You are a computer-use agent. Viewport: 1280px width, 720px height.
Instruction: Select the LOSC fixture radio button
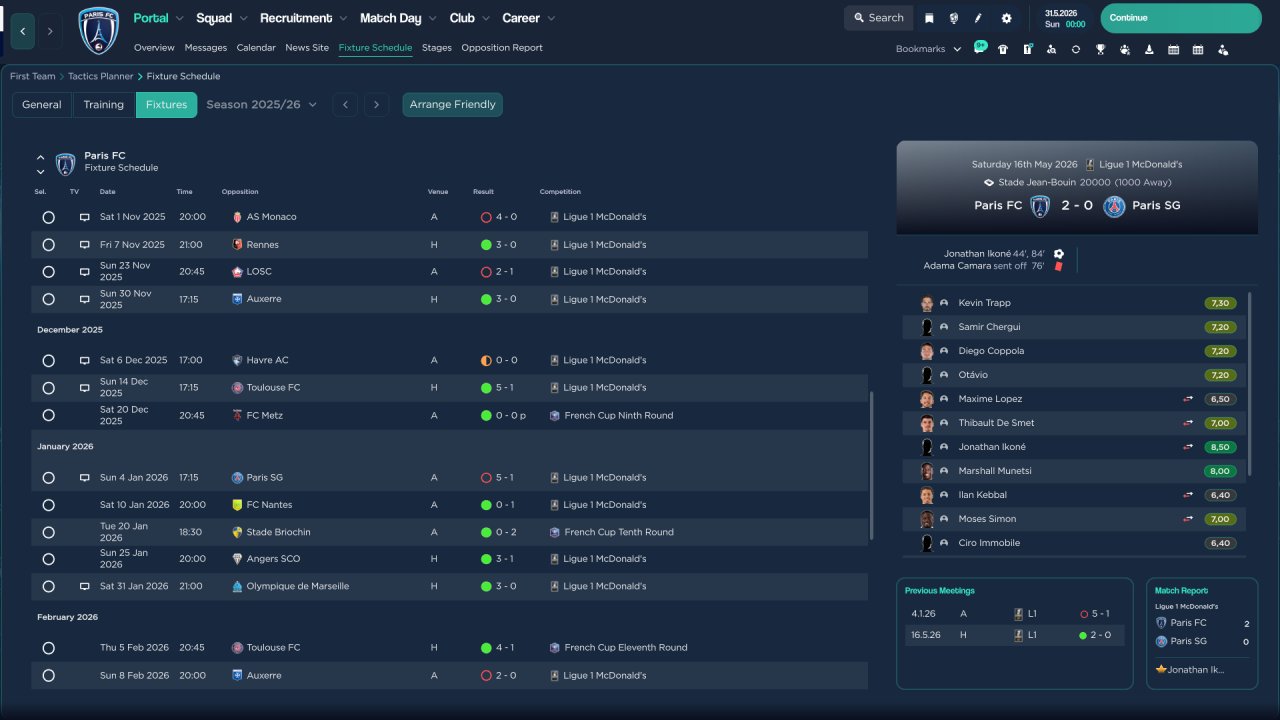click(x=48, y=272)
